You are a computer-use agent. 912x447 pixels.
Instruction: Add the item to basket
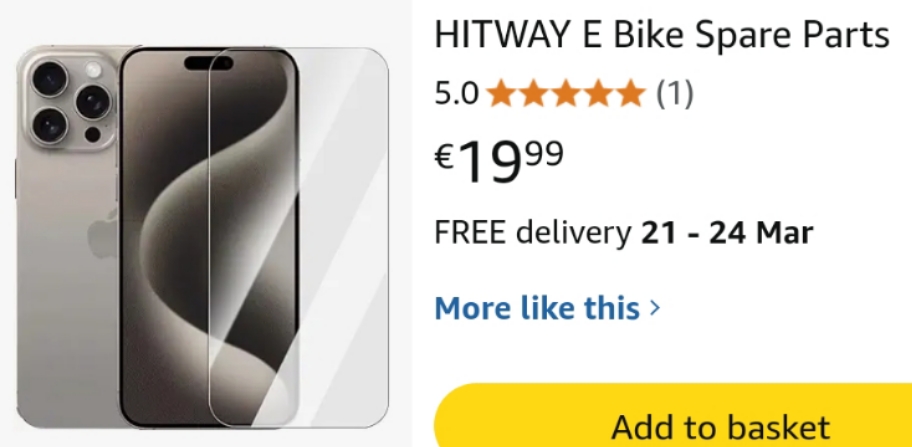[673, 415]
